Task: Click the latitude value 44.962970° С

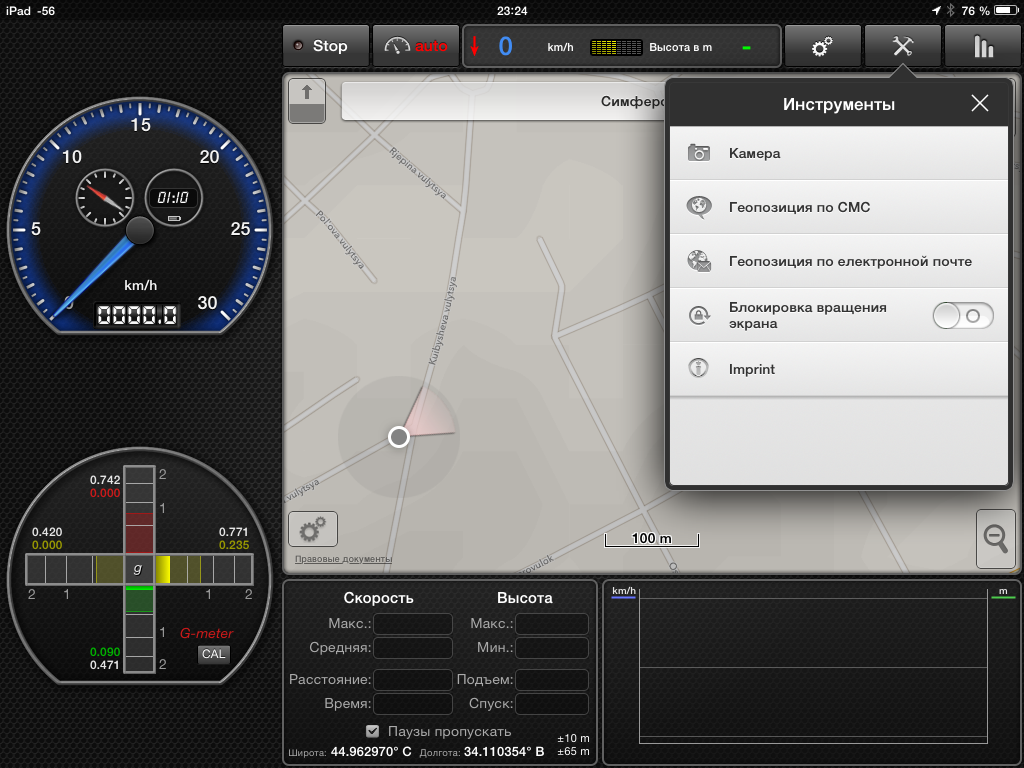Action: [371, 752]
